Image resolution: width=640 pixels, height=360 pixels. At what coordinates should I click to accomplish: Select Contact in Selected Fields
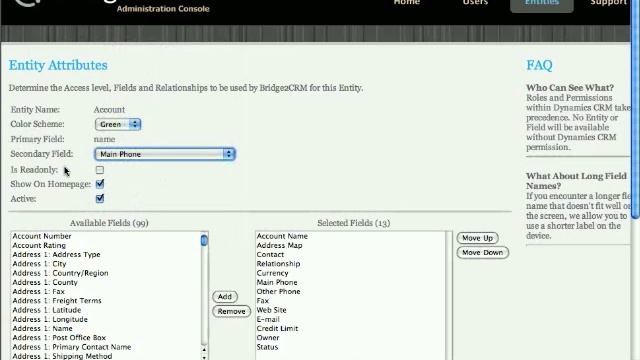tap(351, 255)
